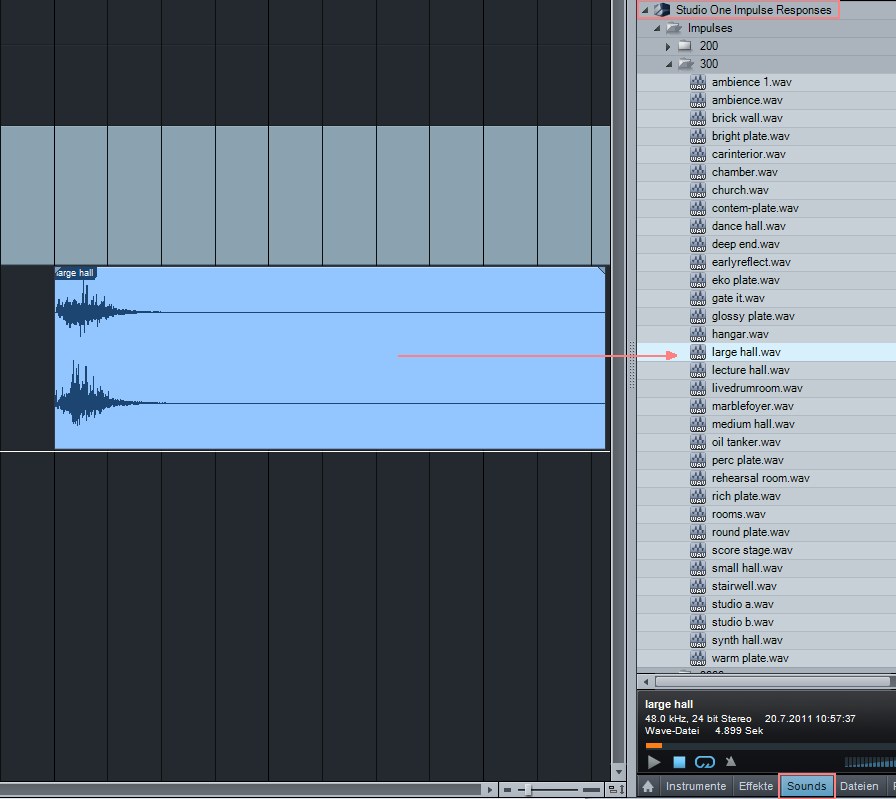Screen dimensions: 896x799
Task: Click brick wall.wav file icon
Action: point(698,118)
